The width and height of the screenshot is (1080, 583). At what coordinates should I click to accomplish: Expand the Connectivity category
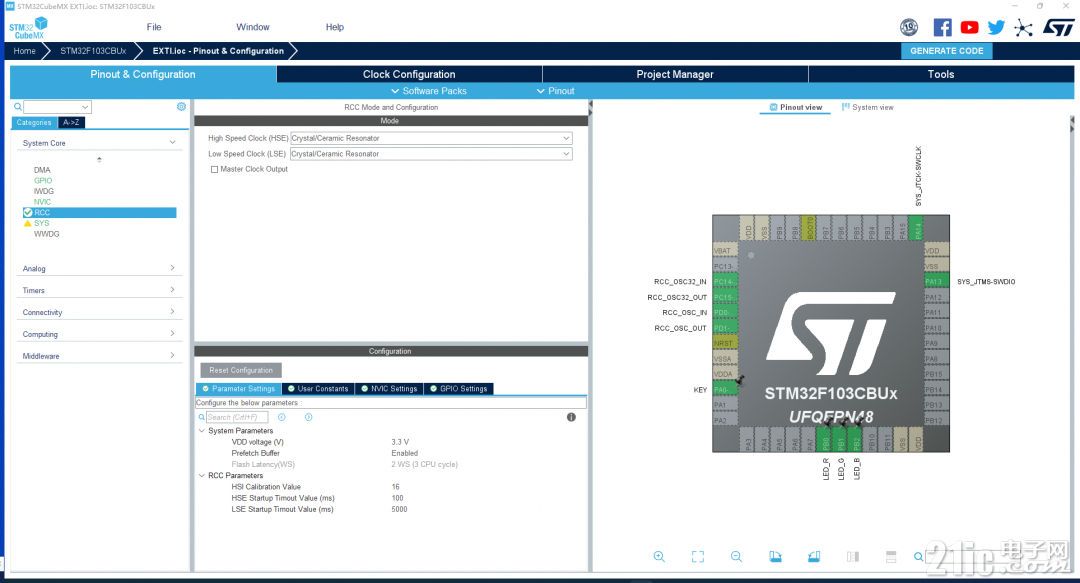[x=172, y=311]
